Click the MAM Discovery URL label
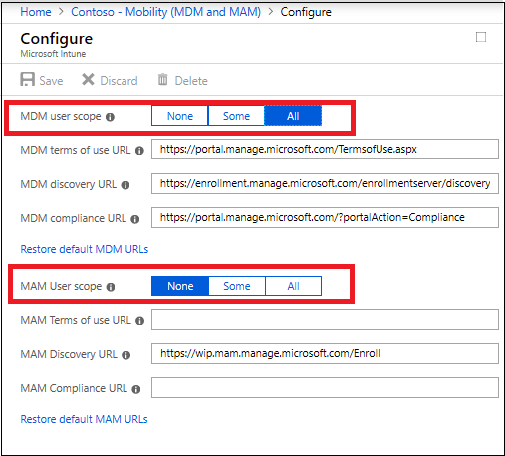505x456 pixels. 69,354
